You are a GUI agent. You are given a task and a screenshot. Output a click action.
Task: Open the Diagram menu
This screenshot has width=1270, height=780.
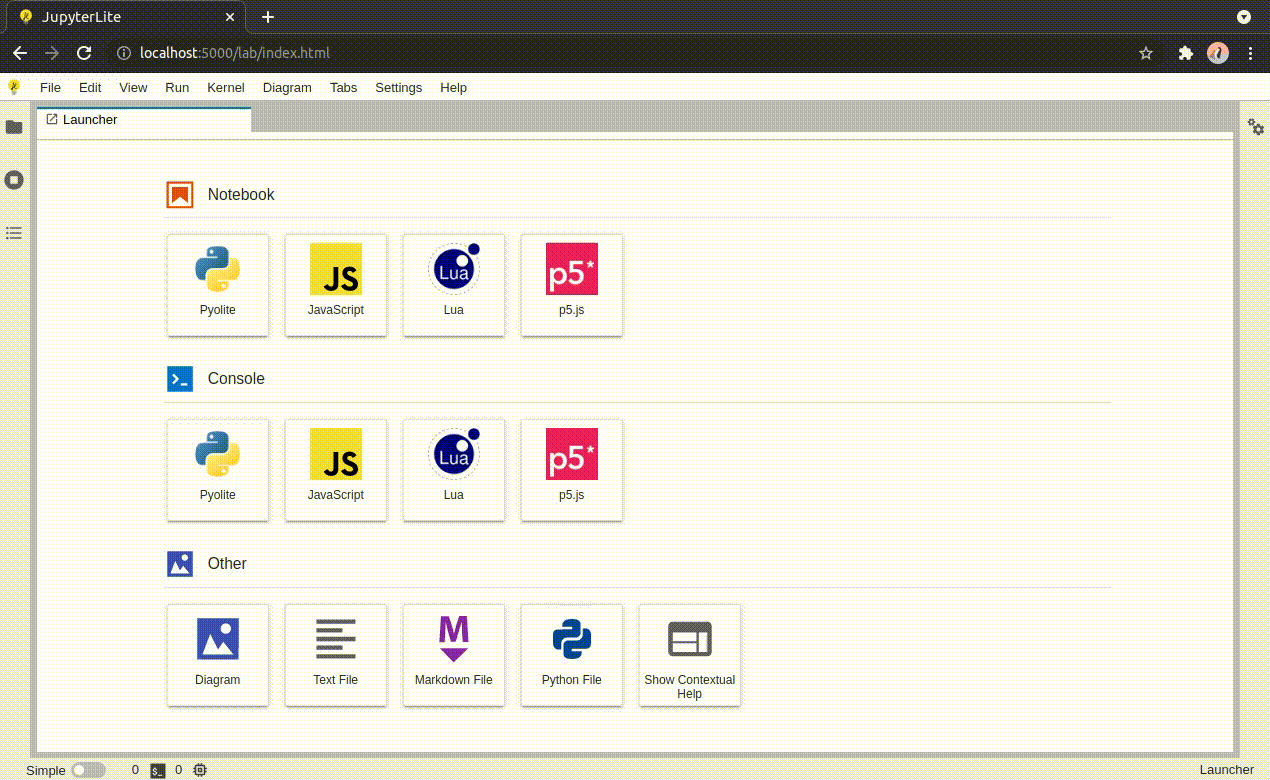point(287,88)
